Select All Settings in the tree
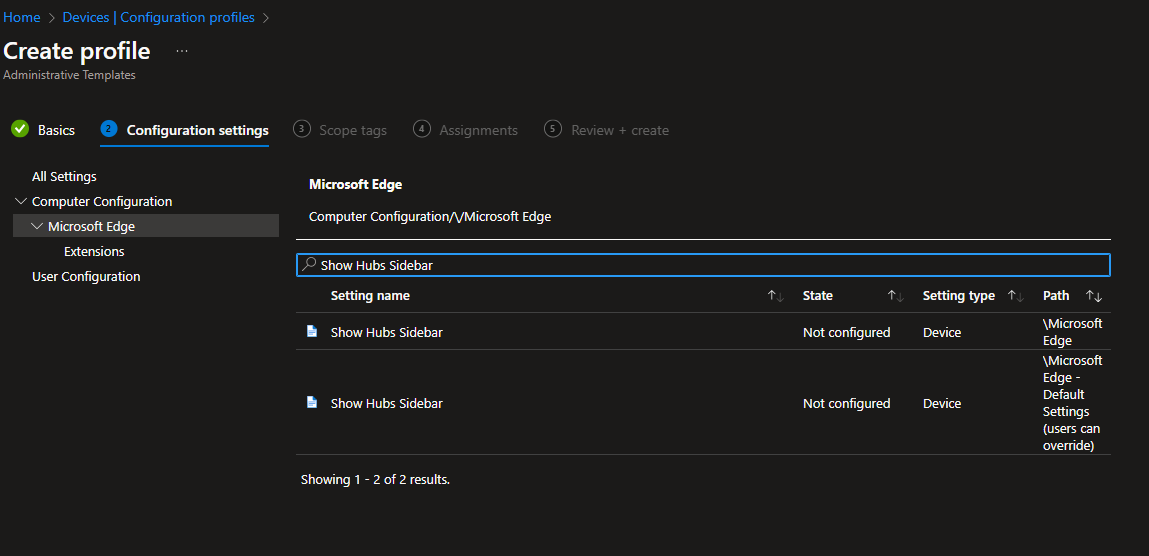This screenshot has height=556, width=1149. (64, 177)
